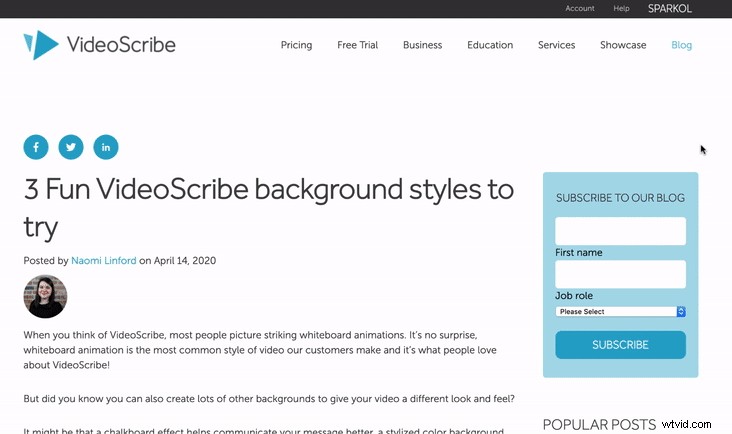Open the Free Trial page
Viewport: 732px width, 434px height.
[358, 45]
